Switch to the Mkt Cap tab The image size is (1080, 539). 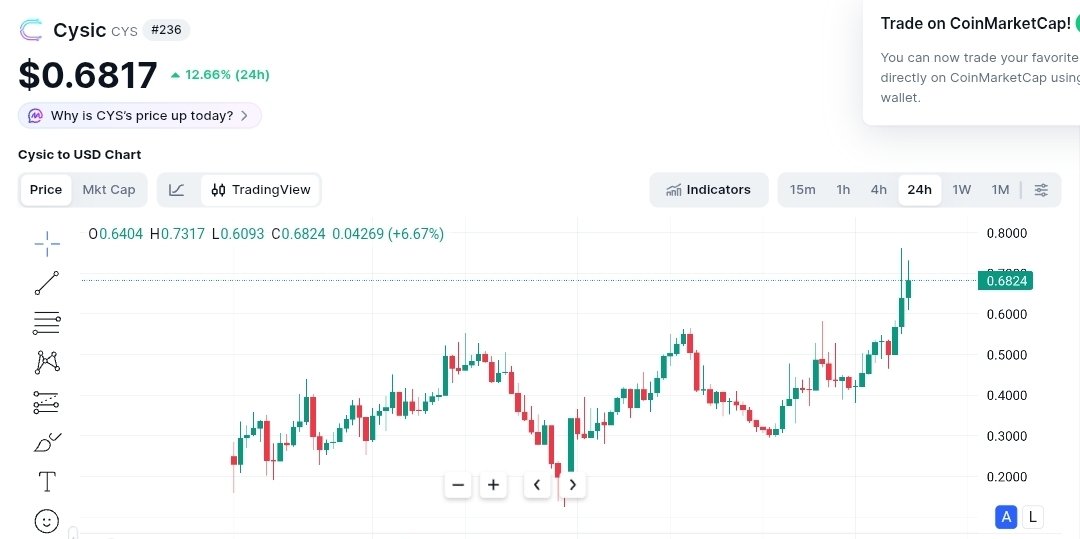[x=108, y=190]
